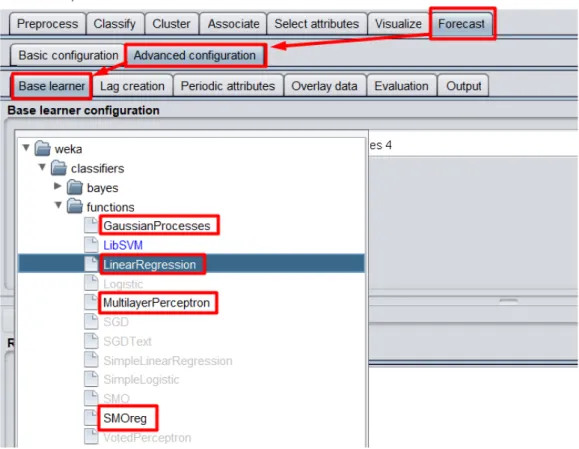Click the LinearRegression file icon

91,264
